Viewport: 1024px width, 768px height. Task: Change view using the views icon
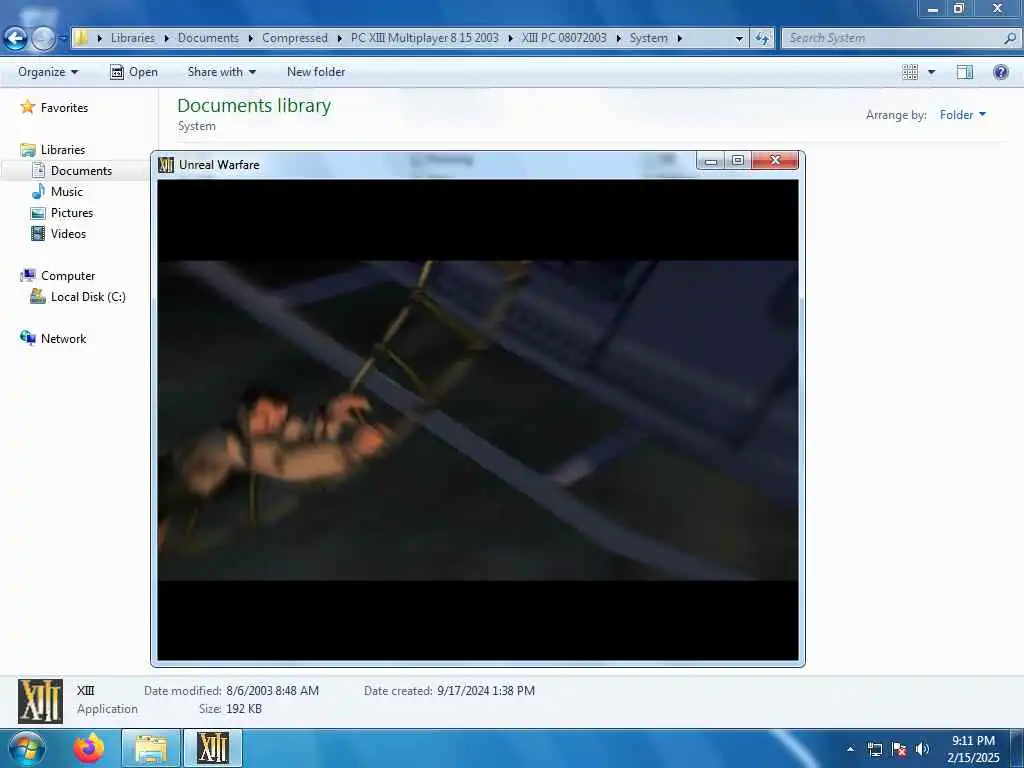[910, 72]
